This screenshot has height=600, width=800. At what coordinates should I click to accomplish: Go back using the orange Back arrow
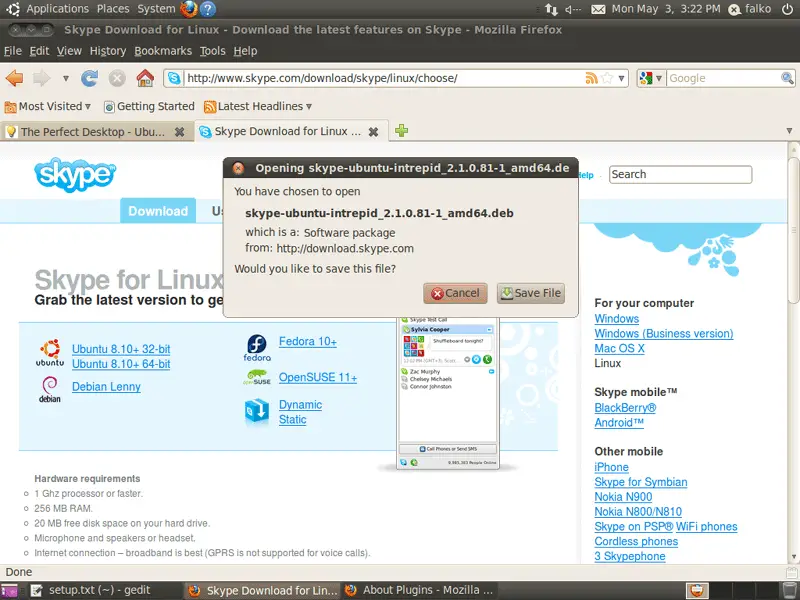pos(15,78)
